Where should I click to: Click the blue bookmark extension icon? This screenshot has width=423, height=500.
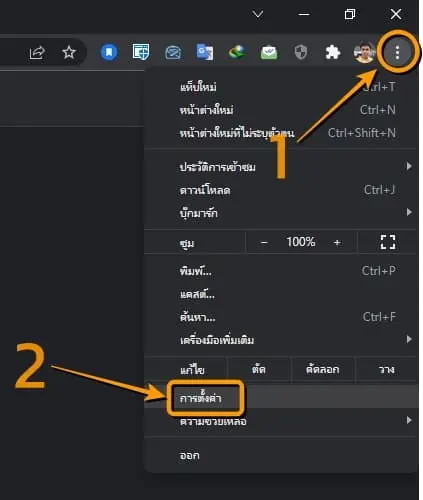pyautogui.click(x=109, y=52)
